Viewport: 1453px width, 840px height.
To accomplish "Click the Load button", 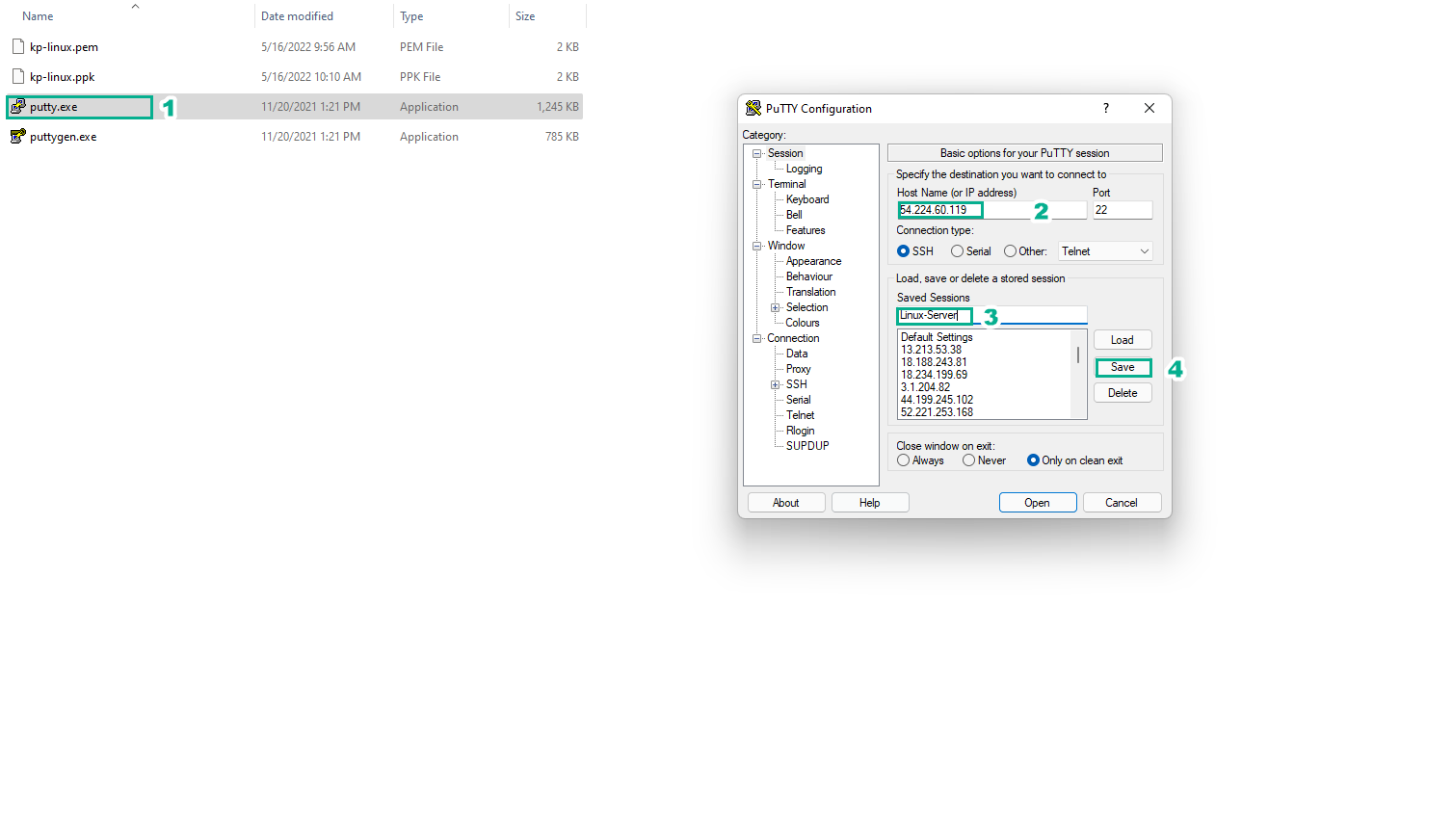I will click(x=1123, y=340).
